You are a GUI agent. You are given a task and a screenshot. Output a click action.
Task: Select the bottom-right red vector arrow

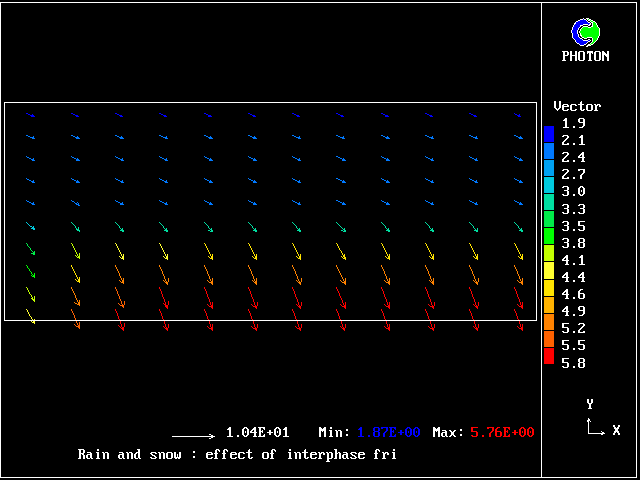coord(518,321)
